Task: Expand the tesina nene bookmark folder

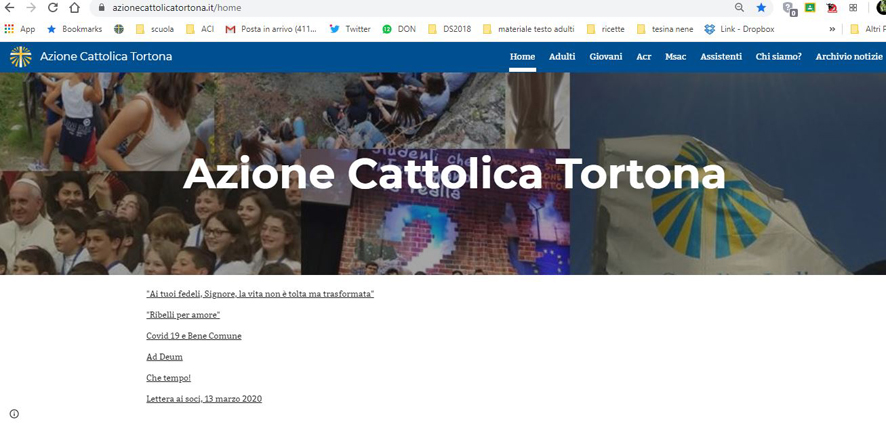Action: pos(664,29)
